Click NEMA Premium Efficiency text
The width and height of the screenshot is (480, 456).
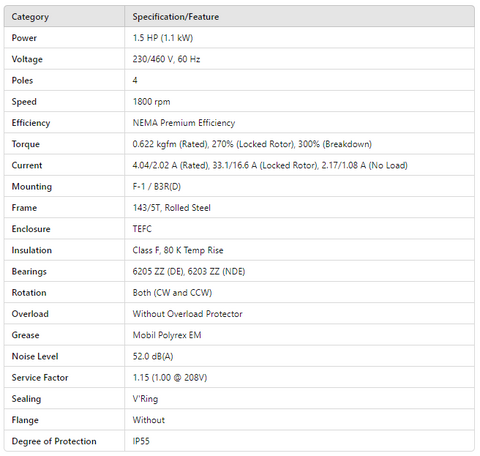coord(184,123)
